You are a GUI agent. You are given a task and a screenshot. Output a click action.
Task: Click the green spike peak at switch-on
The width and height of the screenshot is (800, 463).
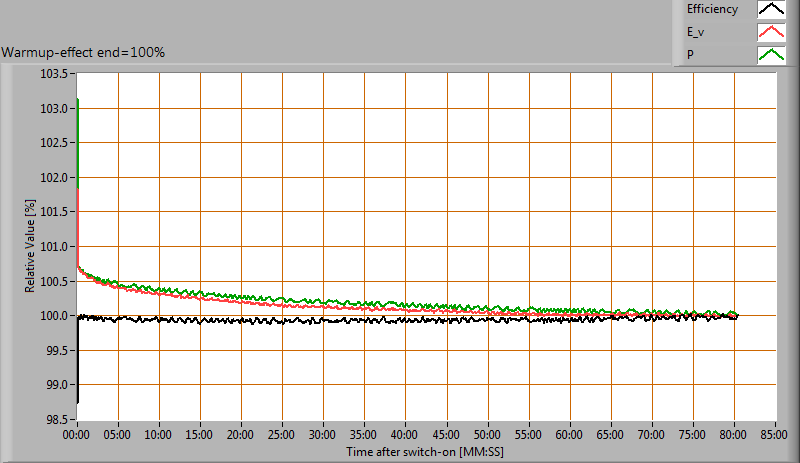click(x=78, y=100)
